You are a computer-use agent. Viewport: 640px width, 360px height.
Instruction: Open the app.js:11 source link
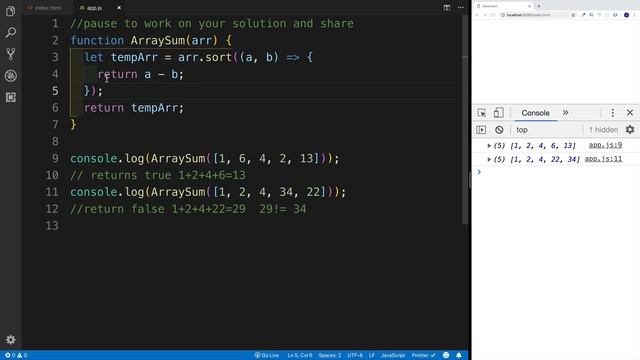(603, 159)
